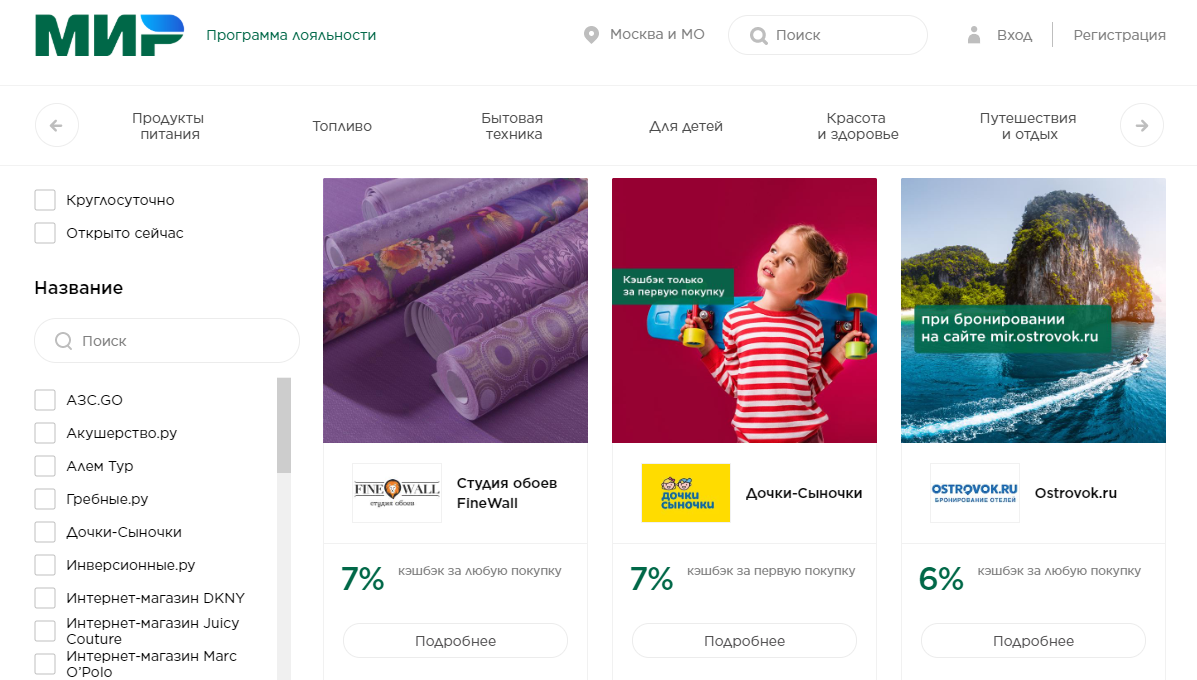
Task: Toggle the Открыто сейчас checkbox
Action: click(x=45, y=233)
